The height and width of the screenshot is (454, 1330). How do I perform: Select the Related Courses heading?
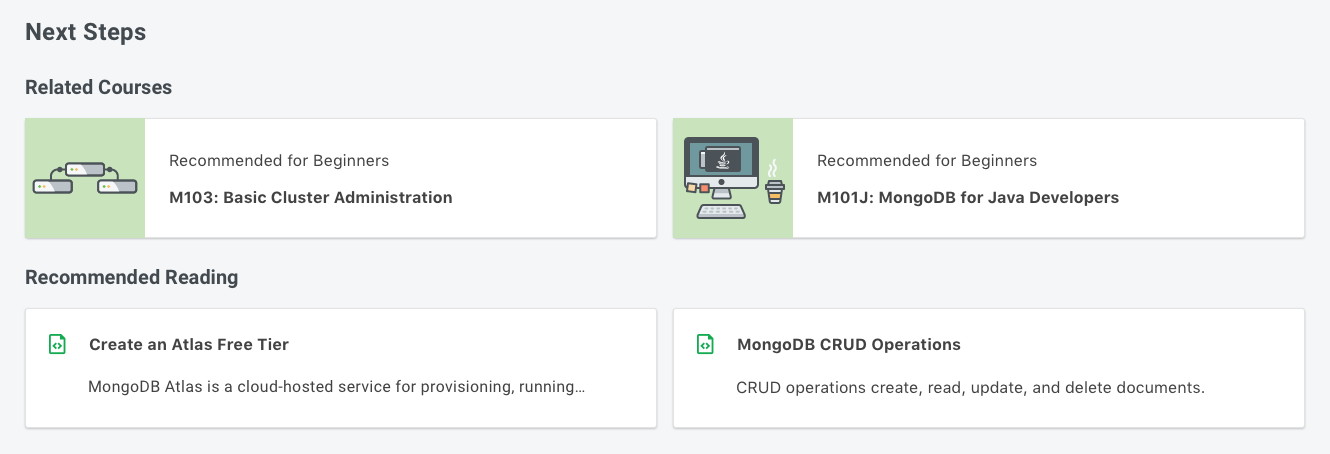tap(99, 87)
